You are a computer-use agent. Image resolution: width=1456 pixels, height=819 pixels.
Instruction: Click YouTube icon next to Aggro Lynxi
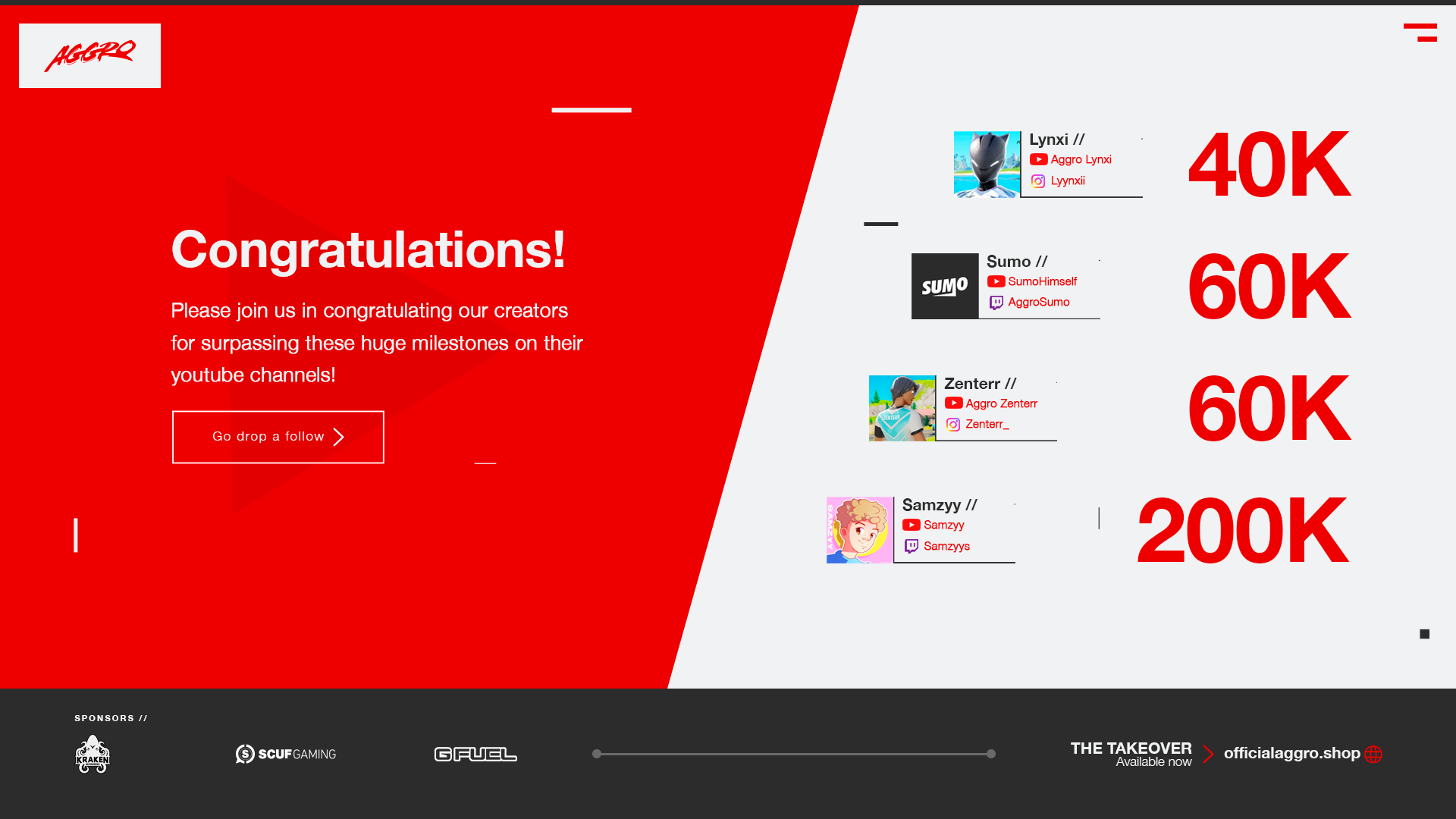[x=1038, y=159]
